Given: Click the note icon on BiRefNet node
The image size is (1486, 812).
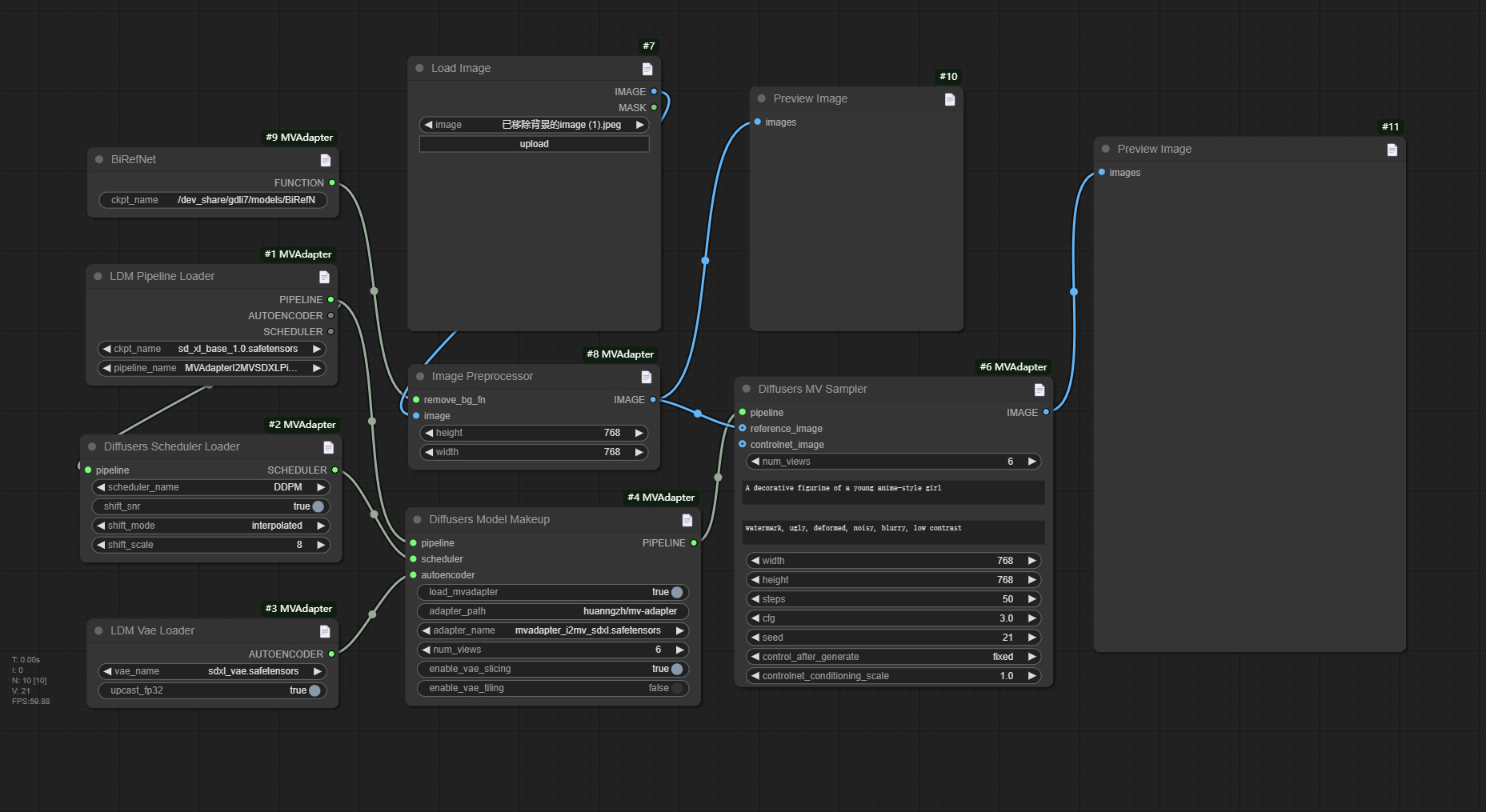Looking at the screenshot, I should pos(325,160).
